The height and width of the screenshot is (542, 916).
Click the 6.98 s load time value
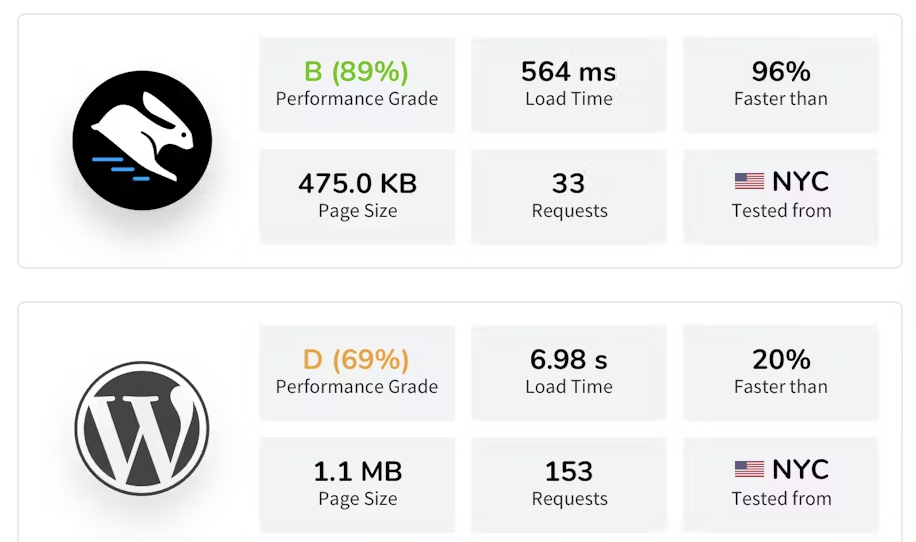[x=568, y=360]
